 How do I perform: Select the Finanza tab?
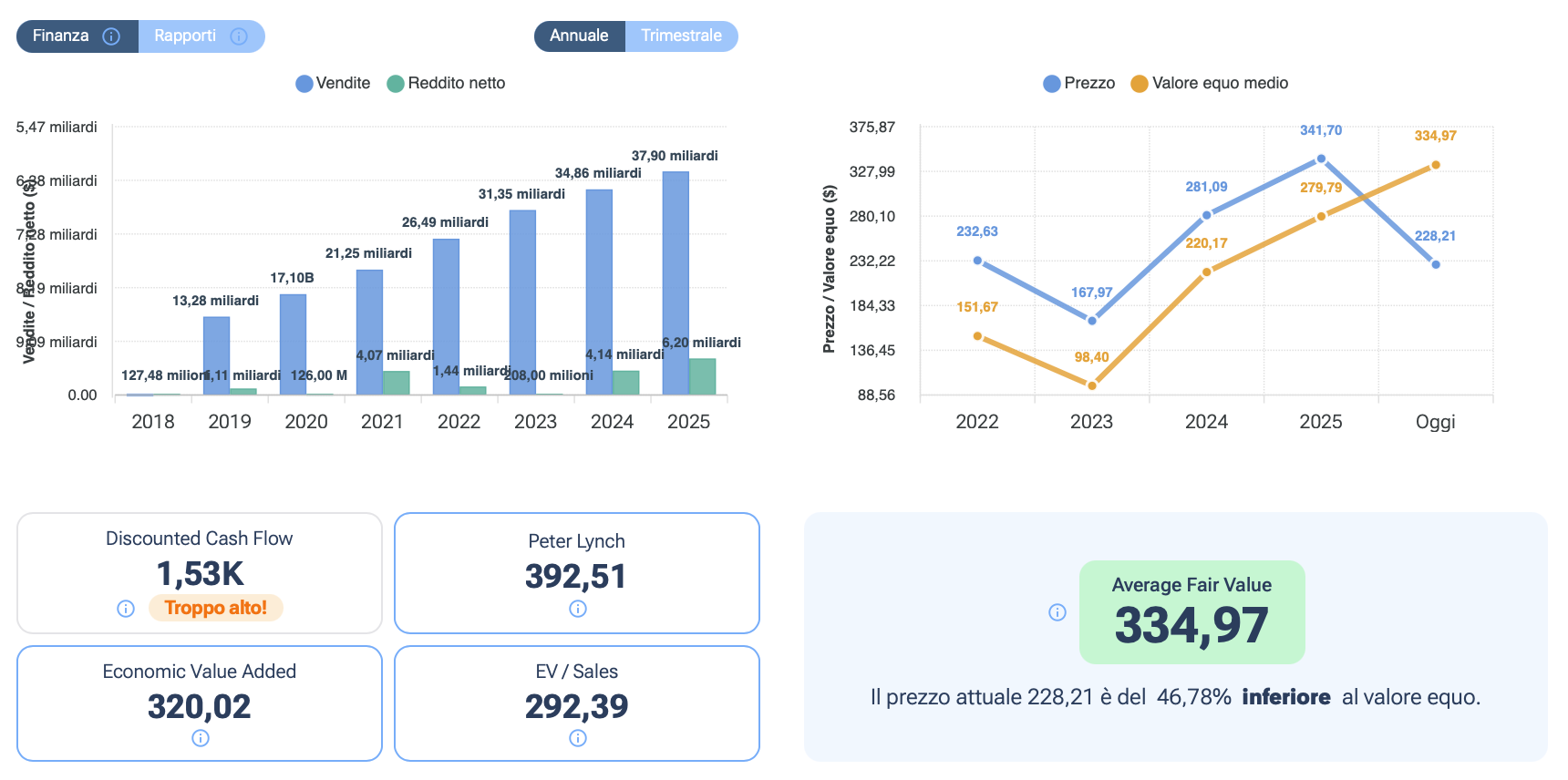click(x=61, y=36)
